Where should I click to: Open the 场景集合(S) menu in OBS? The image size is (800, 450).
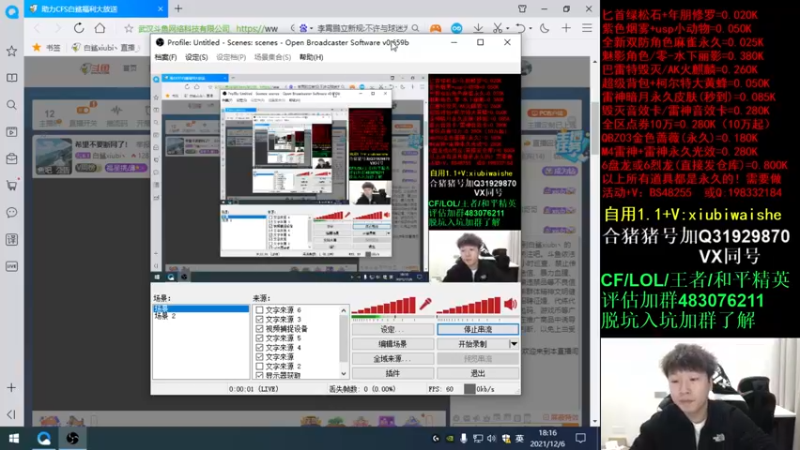pyautogui.click(x=272, y=57)
